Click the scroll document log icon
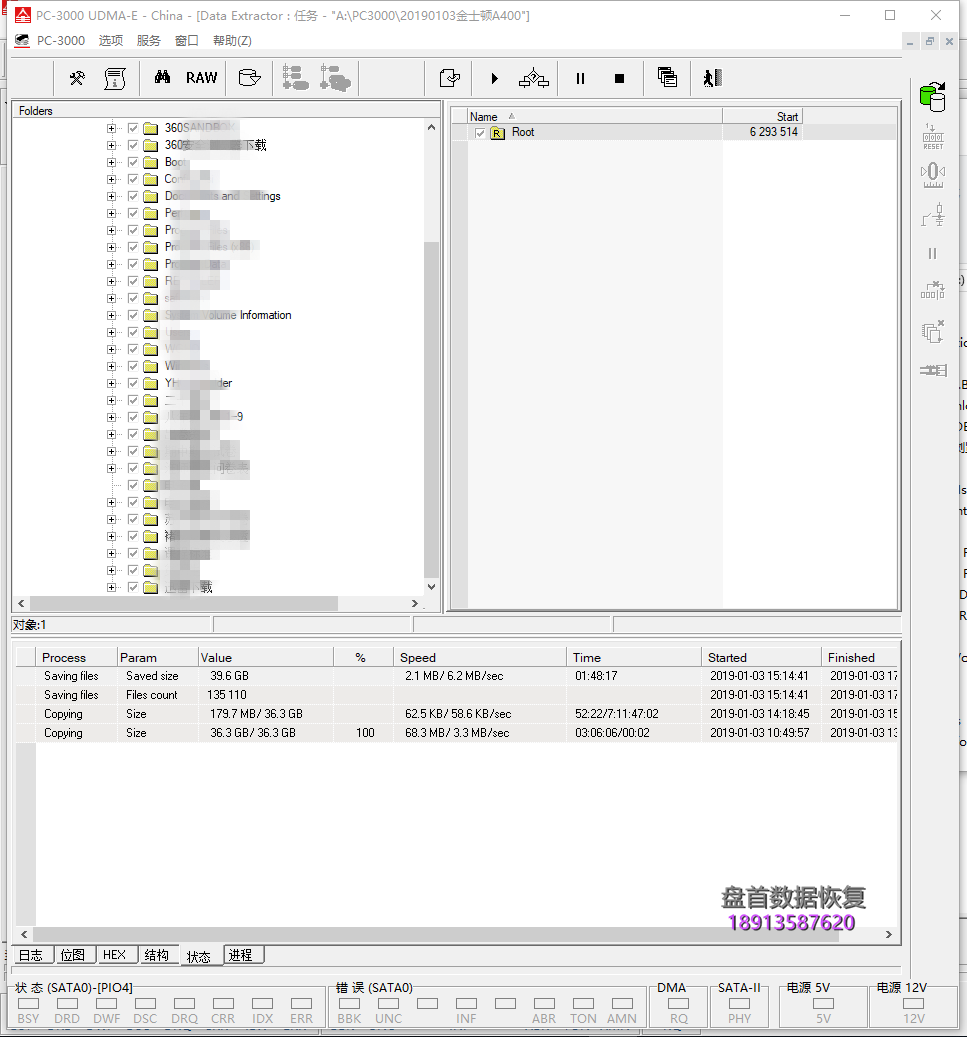 point(115,78)
